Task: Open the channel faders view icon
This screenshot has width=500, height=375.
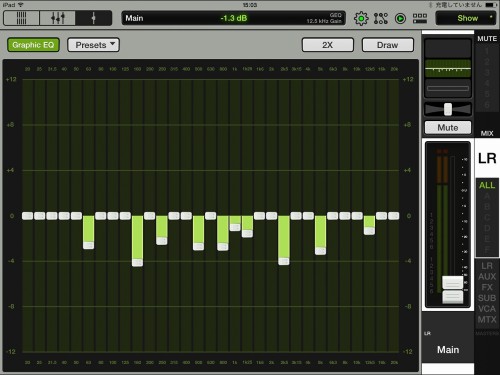Action: (58, 18)
